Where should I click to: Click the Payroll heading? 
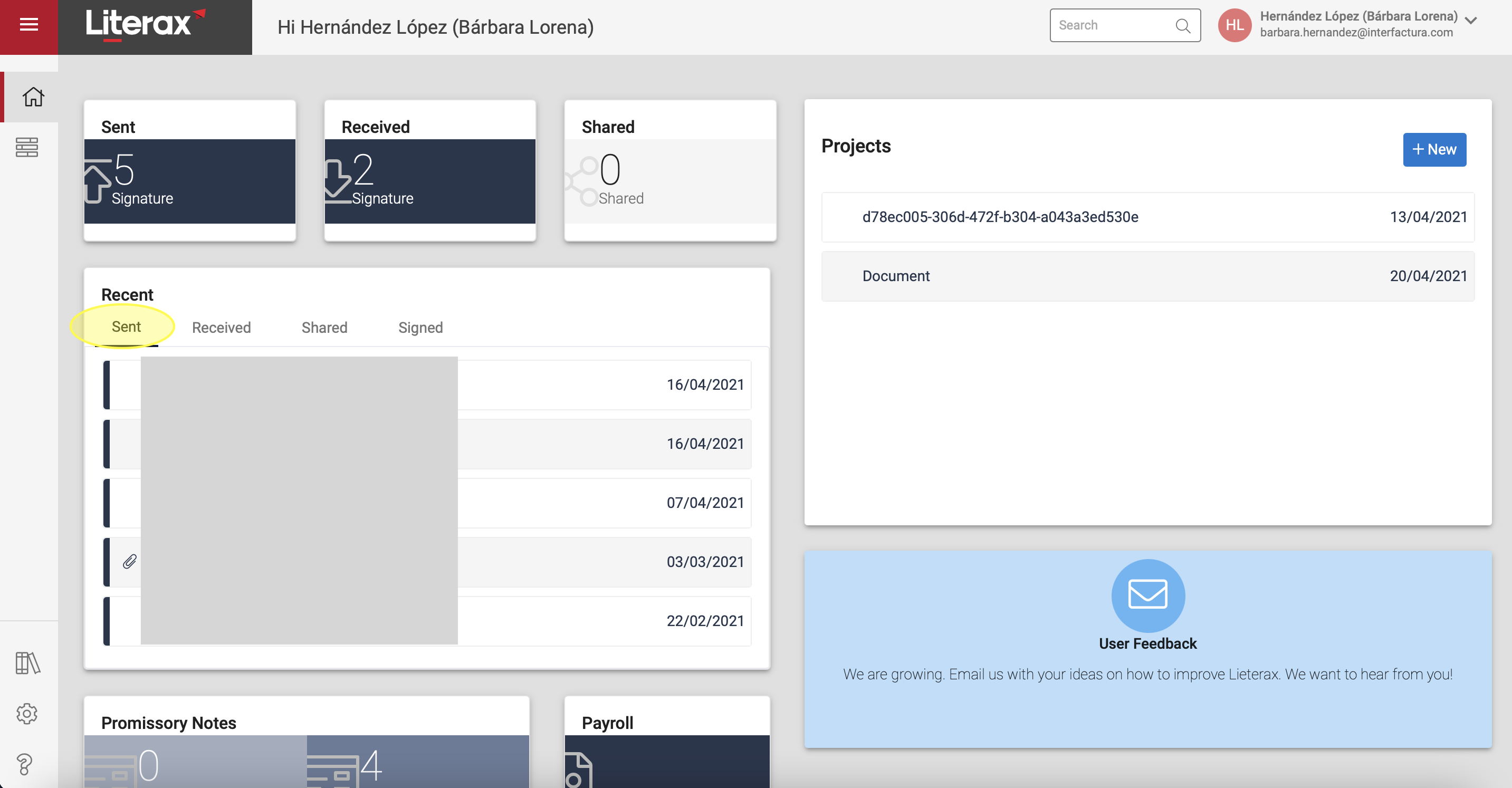[x=608, y=723]
